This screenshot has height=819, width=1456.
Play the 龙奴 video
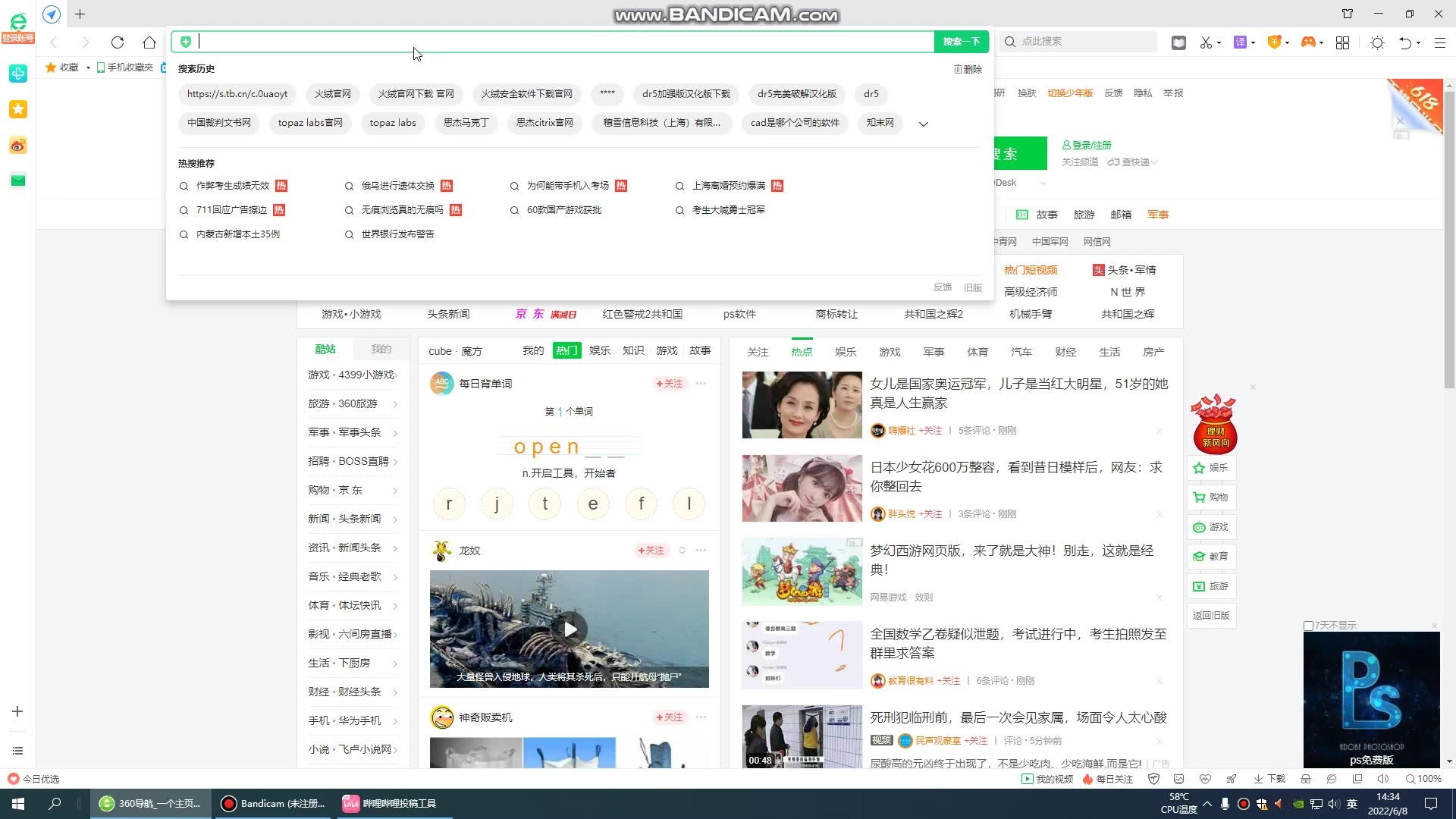tap(570, 629)
